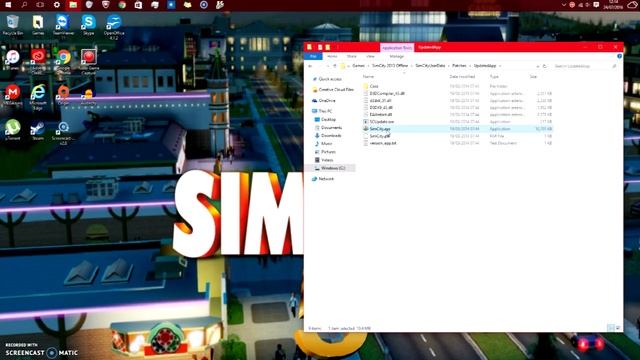Open the Home ribbon tab
The image size is (640, 360).
pyautogui.click(x=332, y=56)
